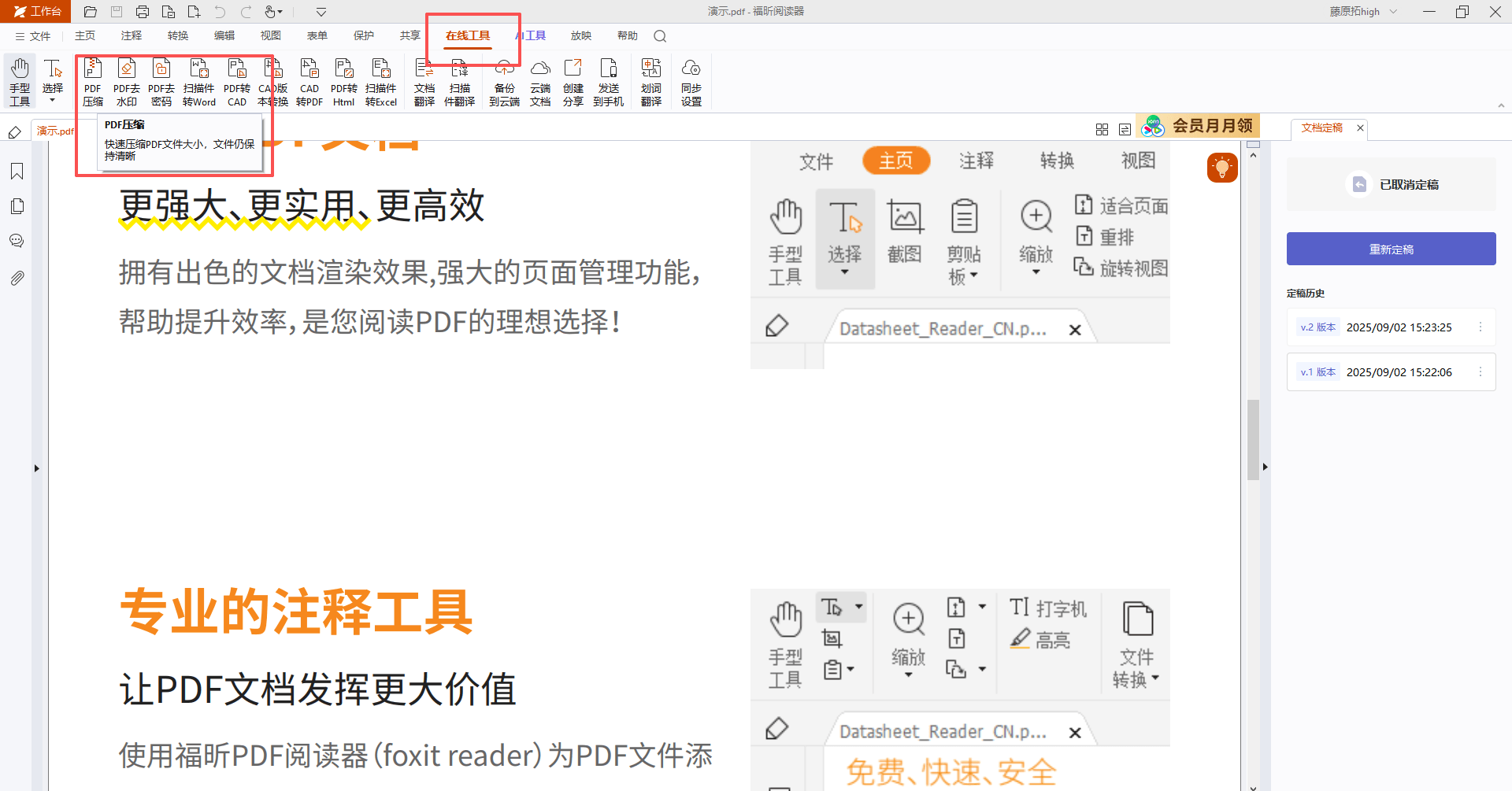Open 扫描件转Excel converter

pos(381,82)
